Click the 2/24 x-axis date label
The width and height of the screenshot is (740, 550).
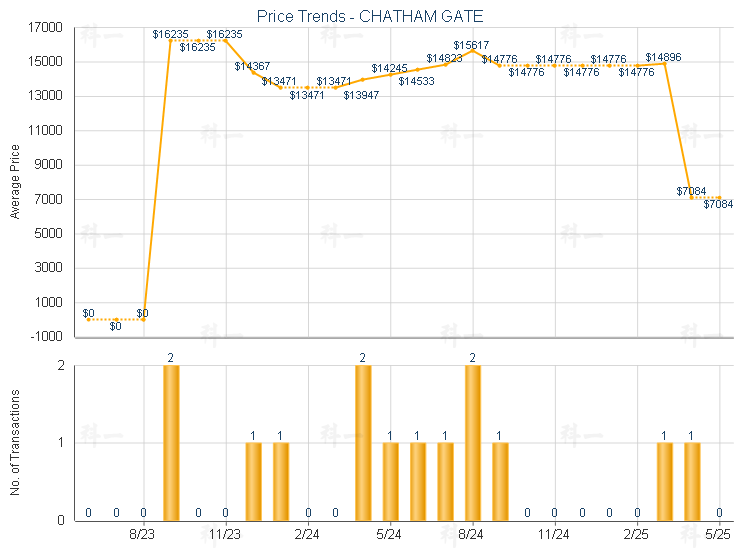(x=308, y=536)
